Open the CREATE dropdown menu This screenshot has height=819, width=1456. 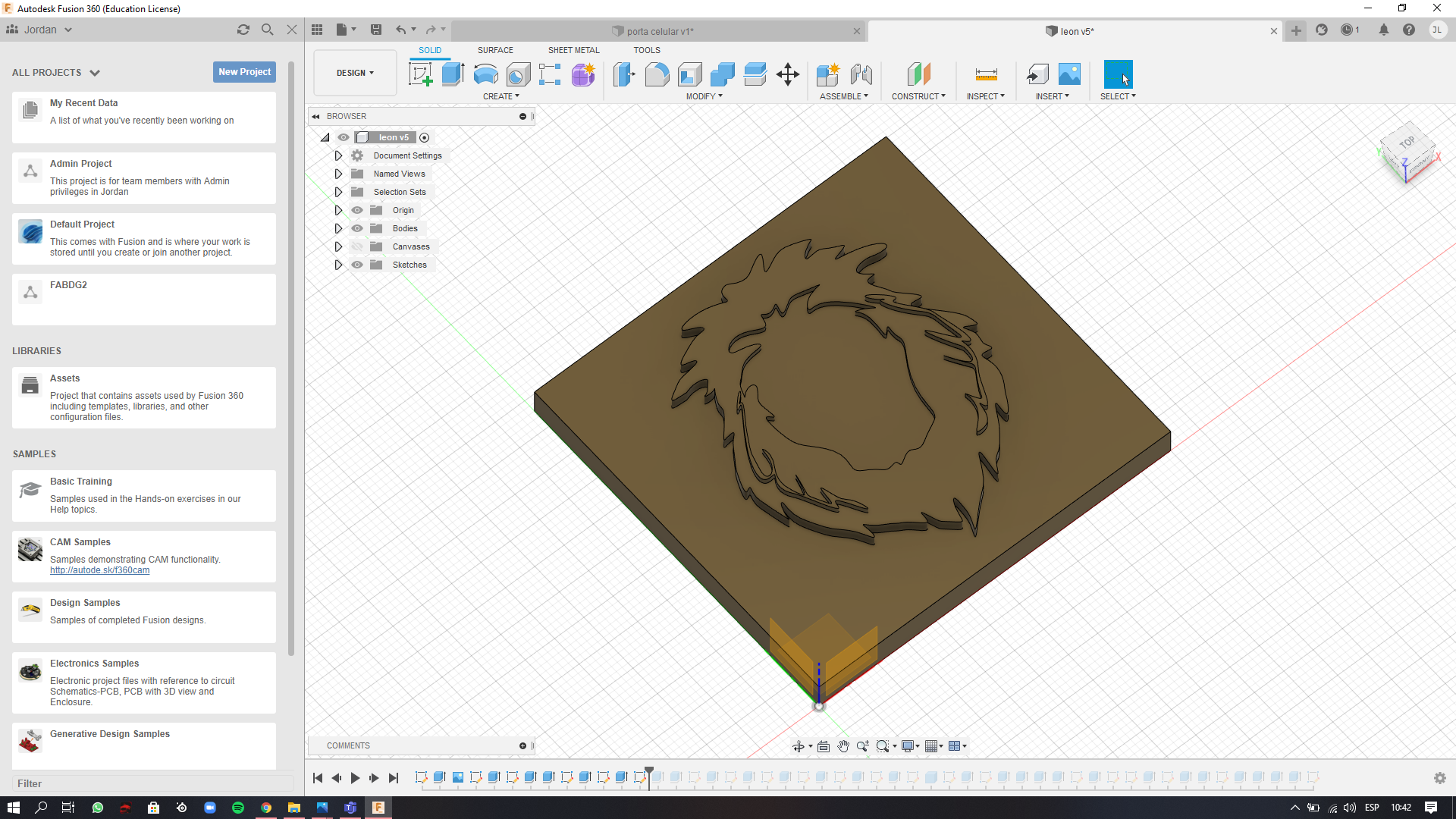click(x=500, y=96)
